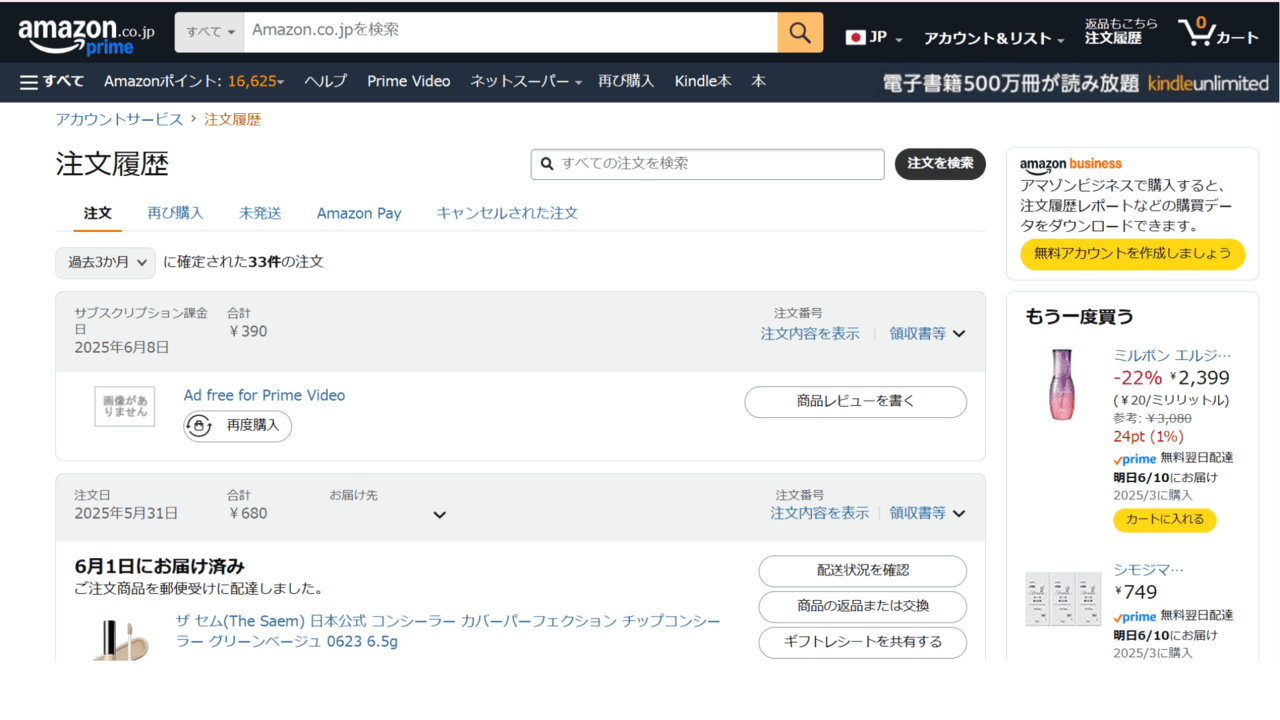1280x720 pixels.
Task: Click the orange search magnifier button
Action: (x=800, y=32)
